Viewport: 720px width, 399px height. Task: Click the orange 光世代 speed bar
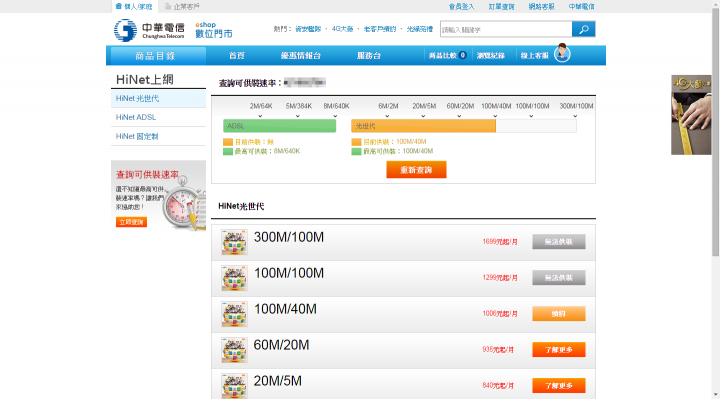point(423,126)
